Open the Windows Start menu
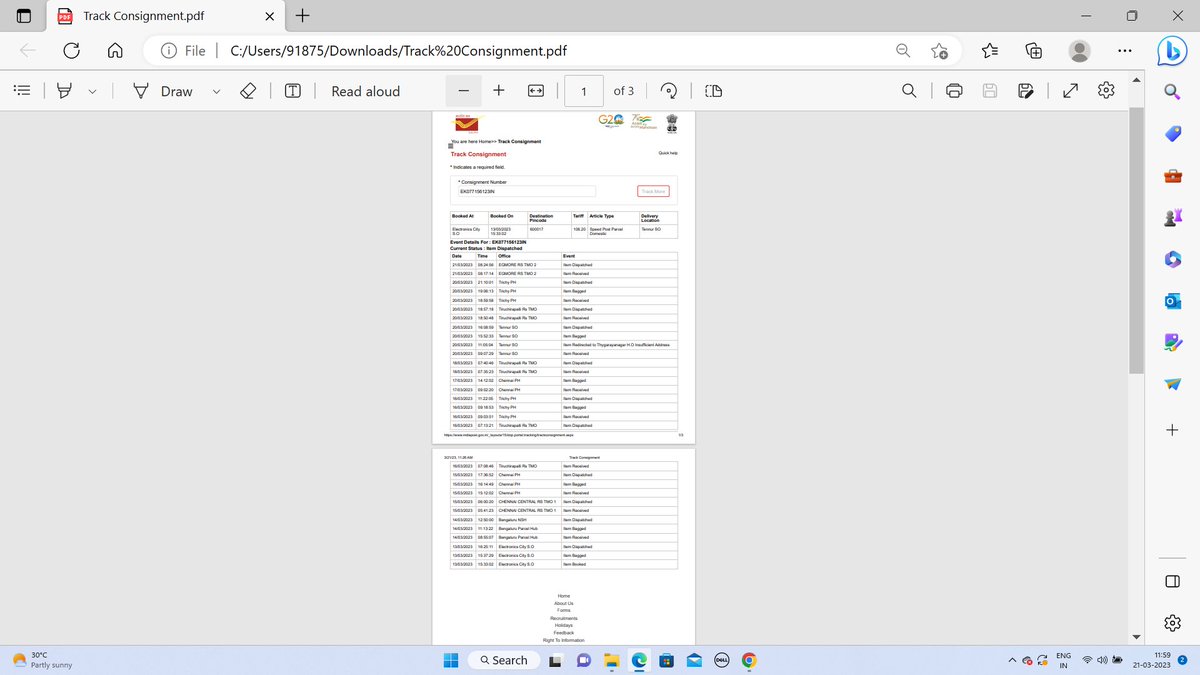This screenshot has height=675, width=1200. tap(450, 660)
